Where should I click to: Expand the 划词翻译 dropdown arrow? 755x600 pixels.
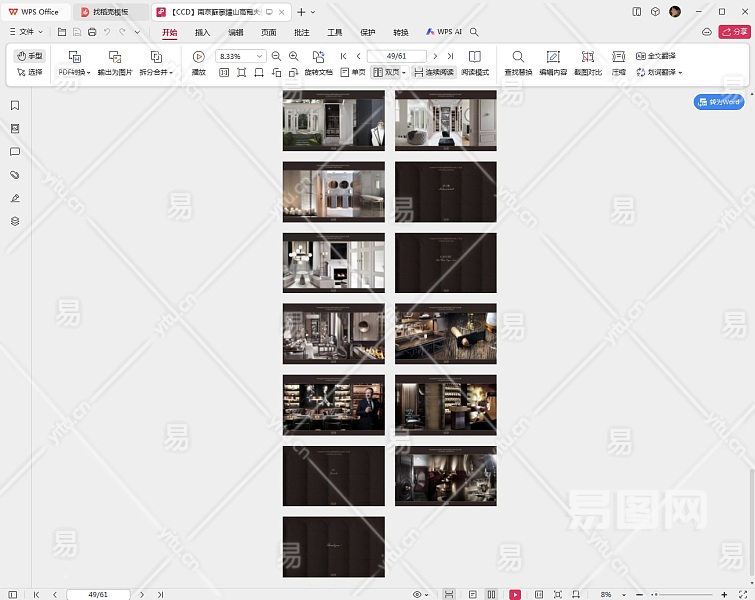pos(680,73)
